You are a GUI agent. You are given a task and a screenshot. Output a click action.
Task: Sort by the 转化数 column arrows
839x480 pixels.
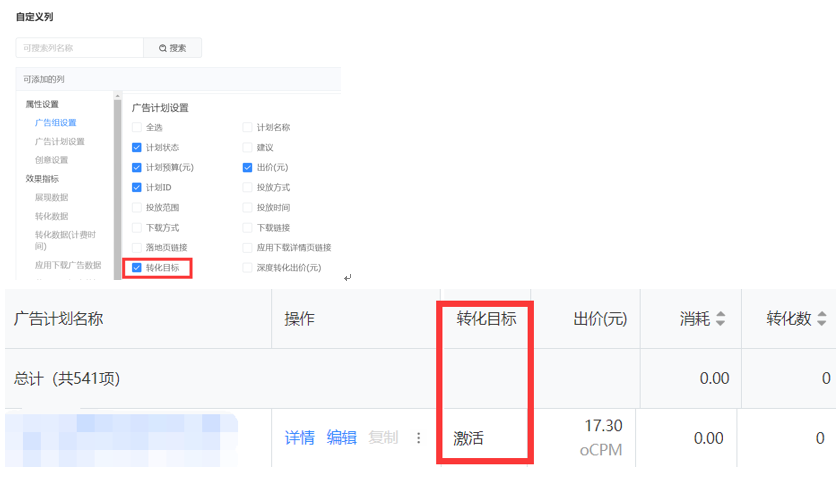pyautogui.click(x=822, y=320)
